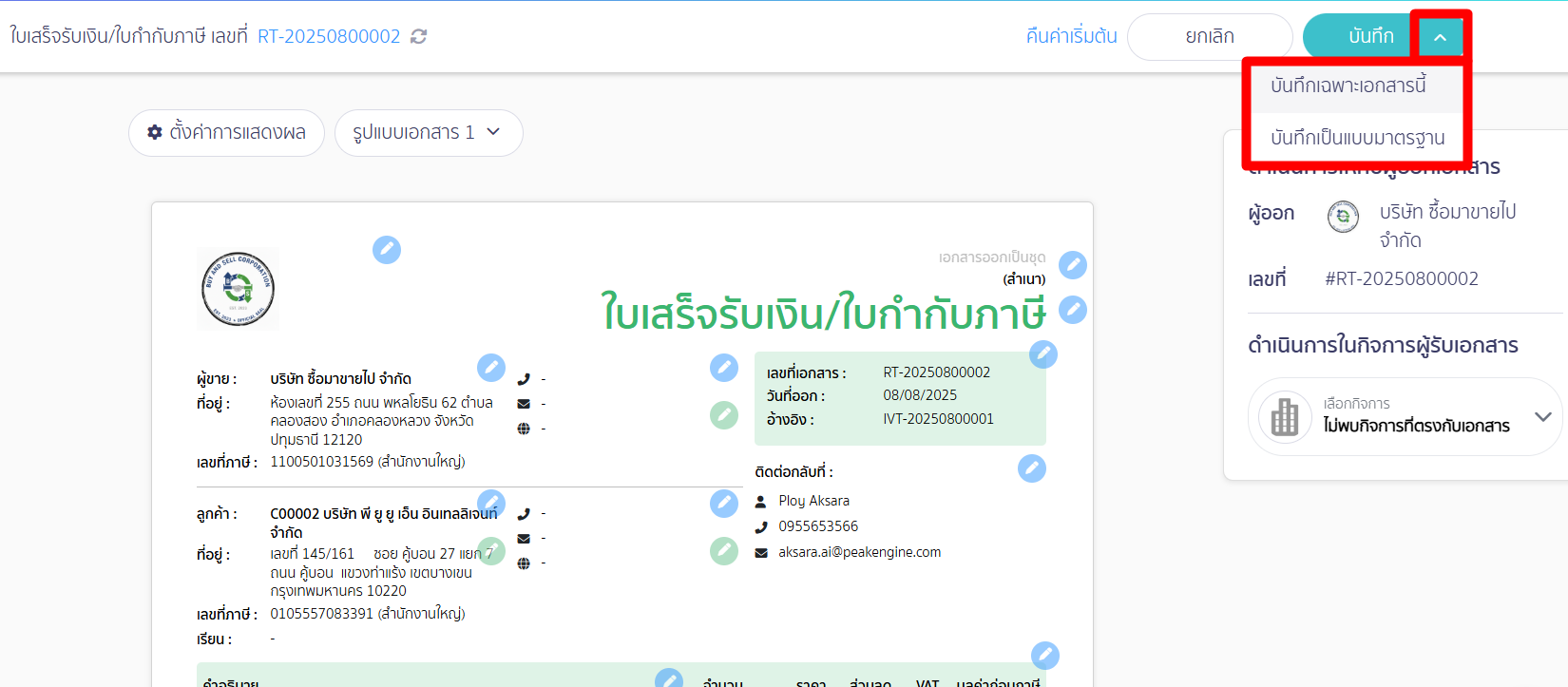Click ไม่พบกิจการที่ตรงกับเอกสาร text
Viewport: 1568px width, 687px height.
tap(1417, 426)
